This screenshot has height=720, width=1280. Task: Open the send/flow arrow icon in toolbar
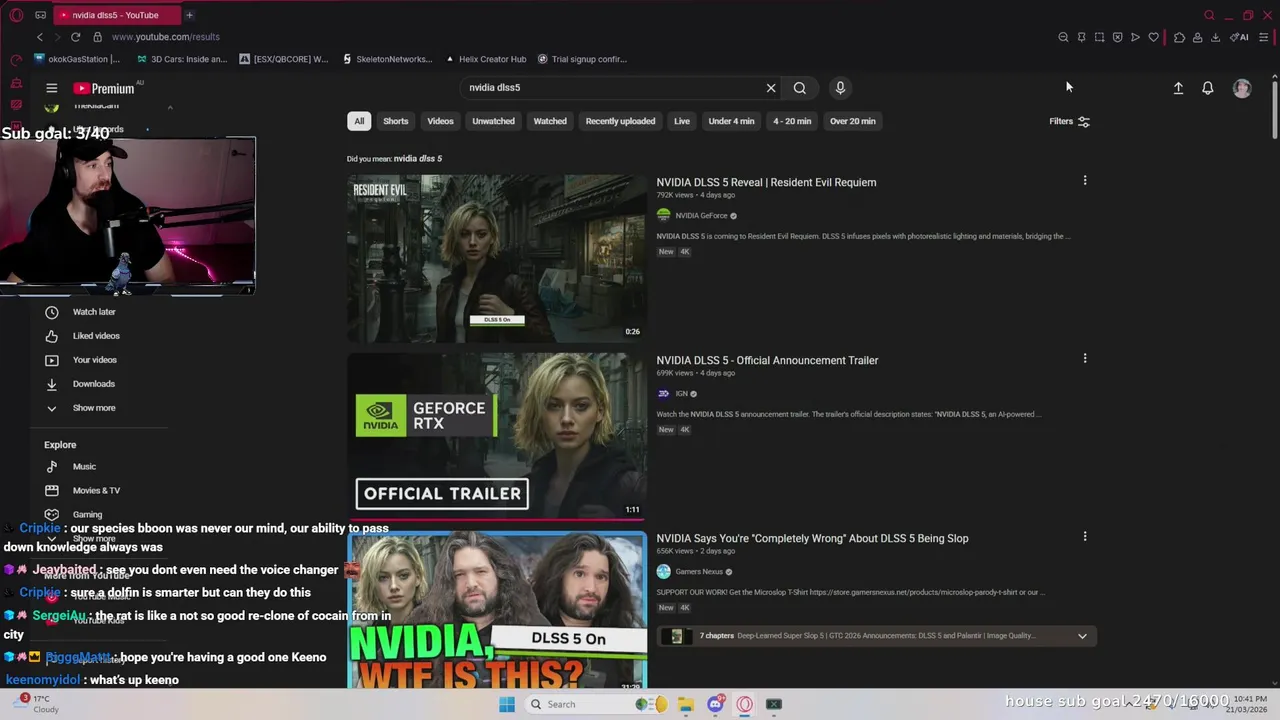pos(1135,37)
